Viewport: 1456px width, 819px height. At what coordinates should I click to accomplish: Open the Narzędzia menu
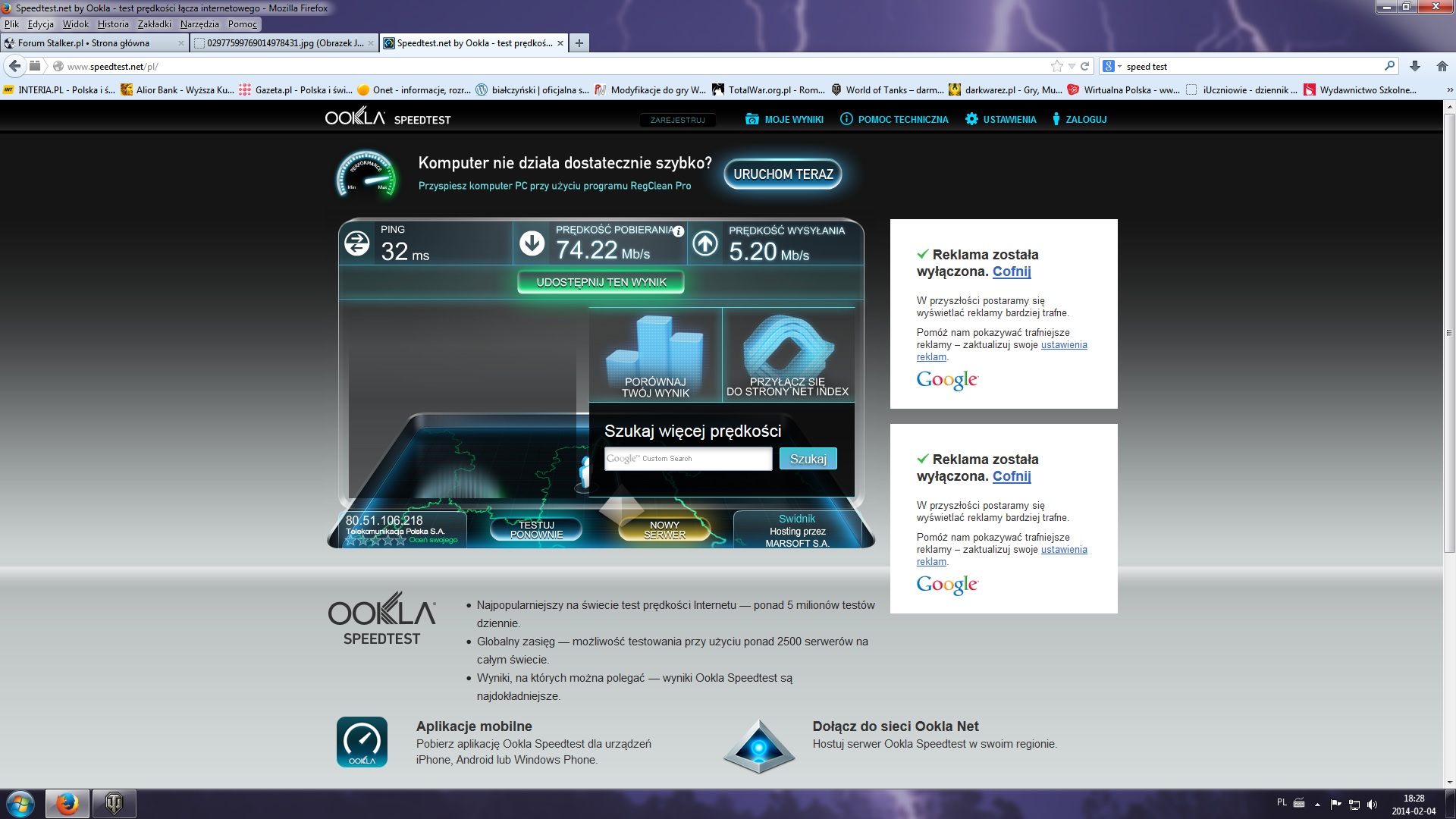click(199, 24)
